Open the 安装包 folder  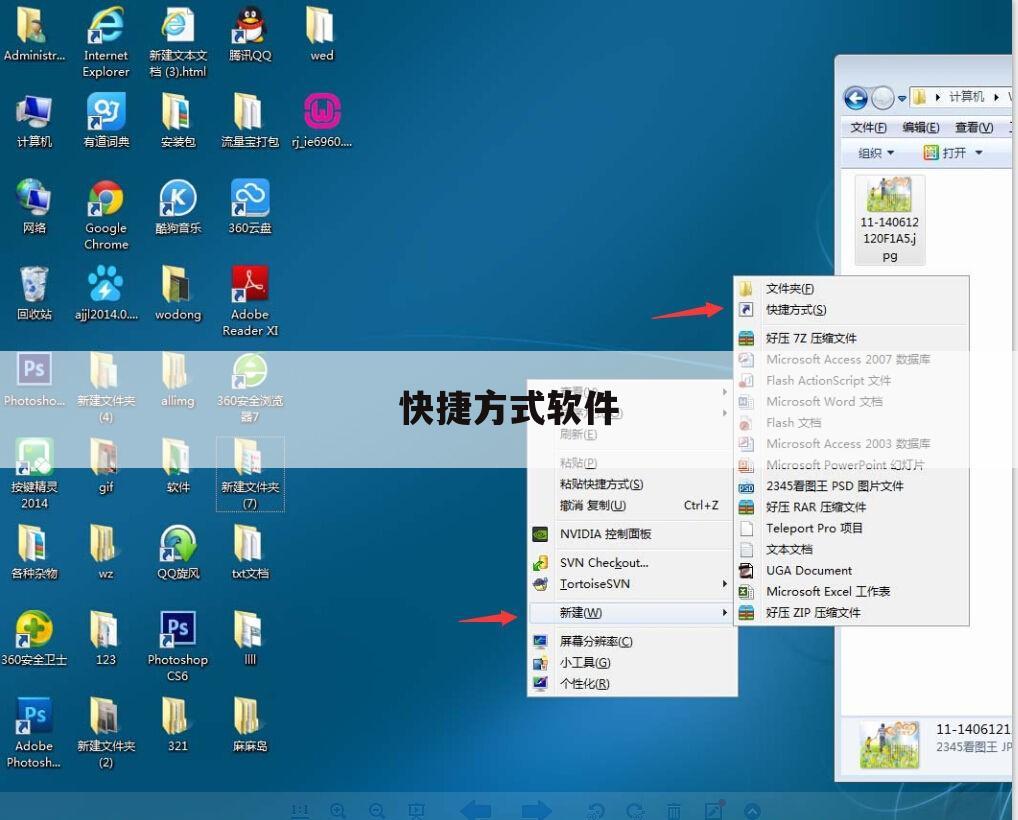tap(177, 121)
